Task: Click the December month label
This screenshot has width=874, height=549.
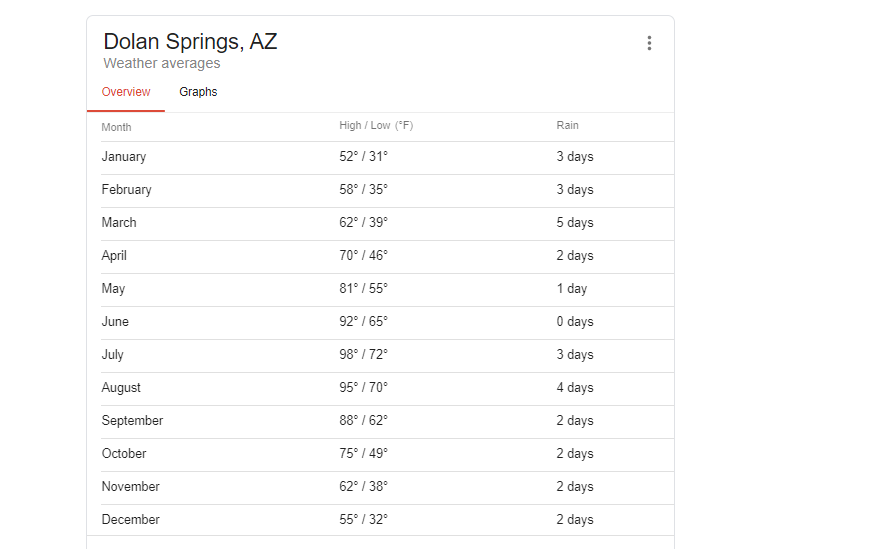Action: click(130, 519)
